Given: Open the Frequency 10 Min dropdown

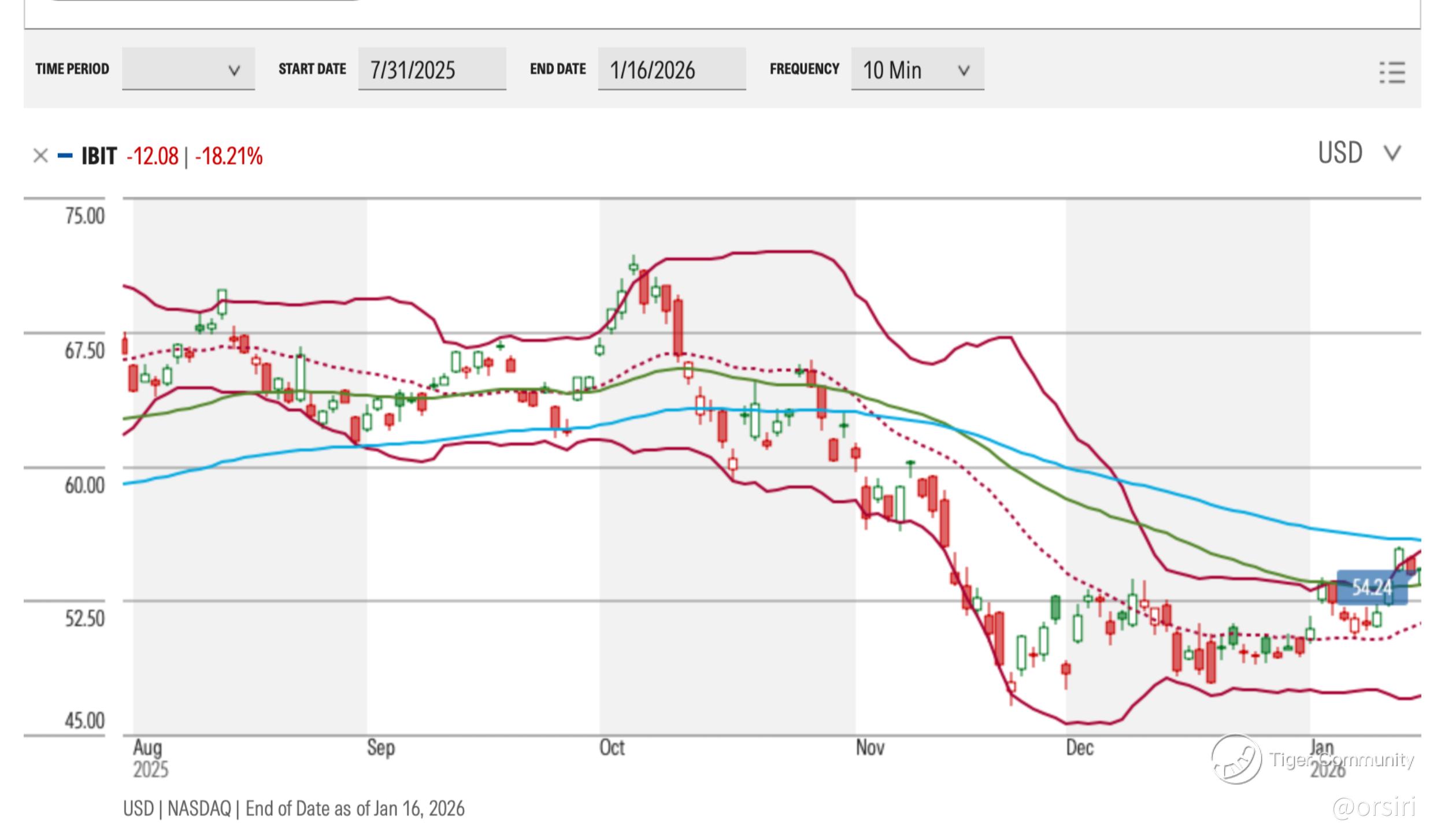Looking at the screenshot, I should click(917, 69).
